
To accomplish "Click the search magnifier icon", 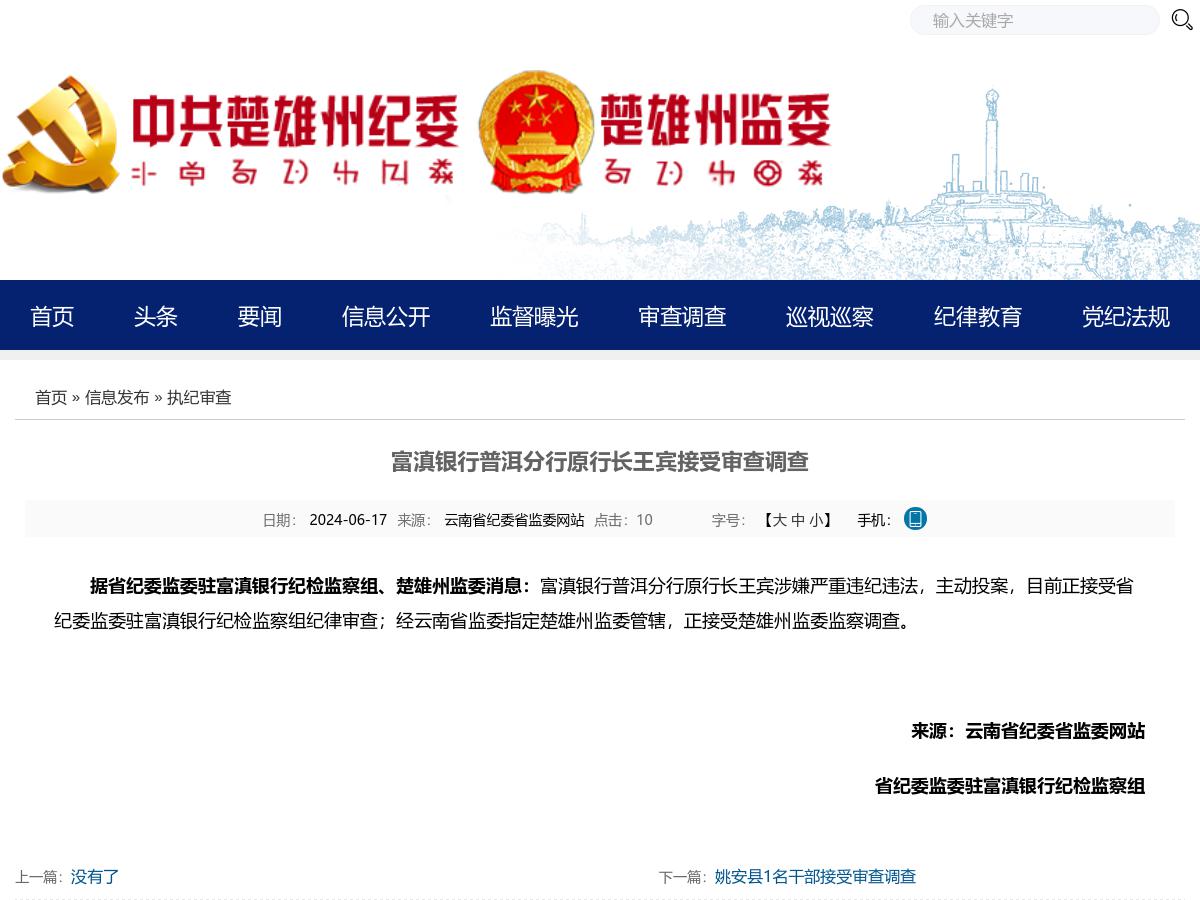I will pyautogui.click(x=1181, y=20).
